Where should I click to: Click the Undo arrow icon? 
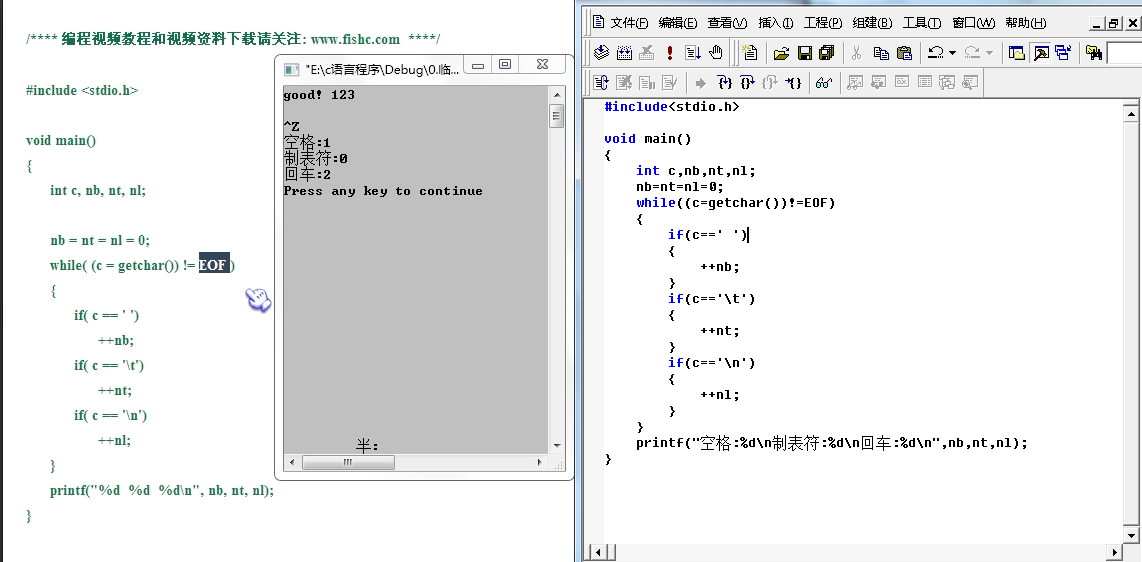936,52
